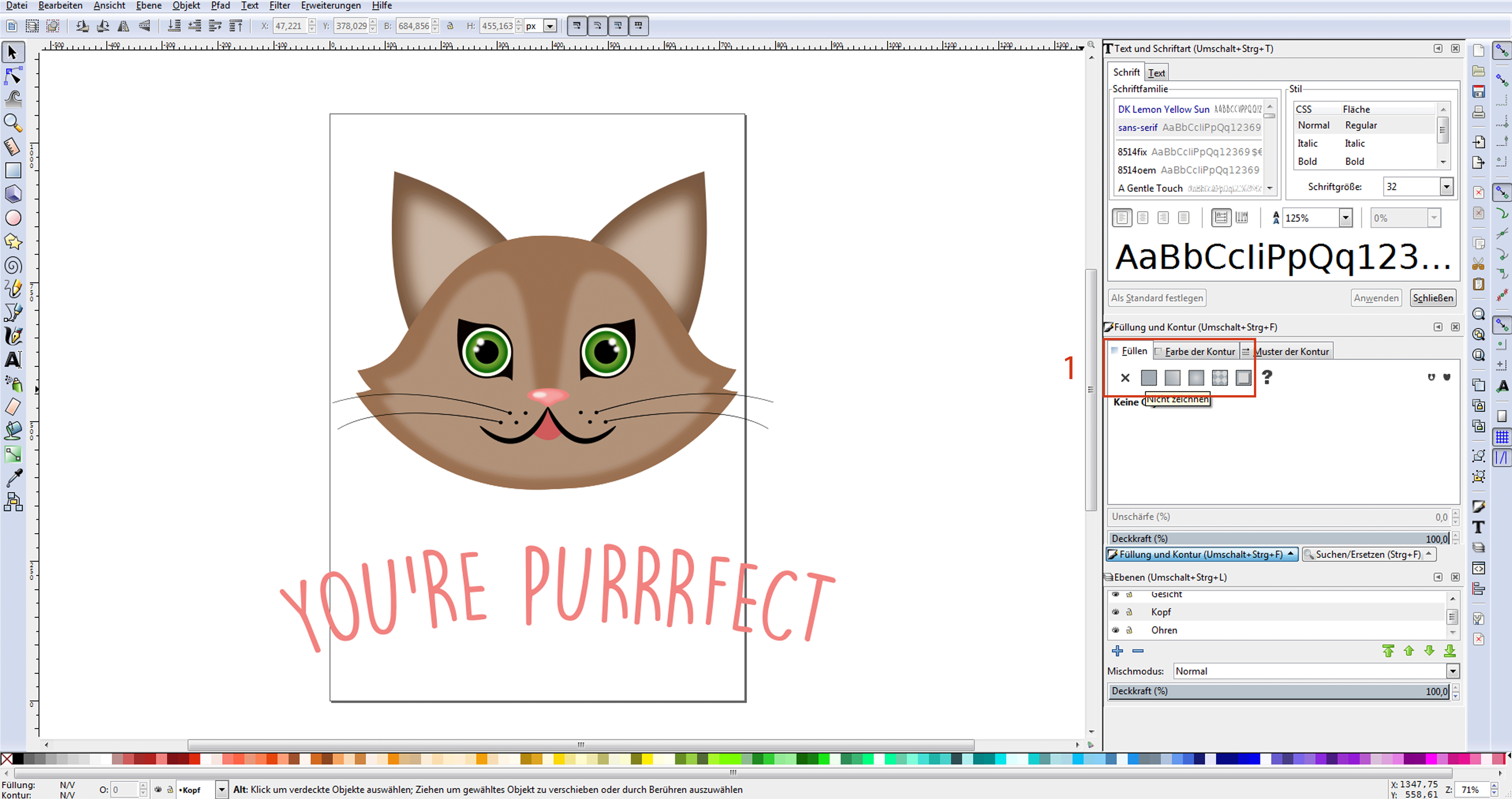Viewport: 1512px width, 799px height.
Task: Select the Gradient tool
Action: pos(12,454)
